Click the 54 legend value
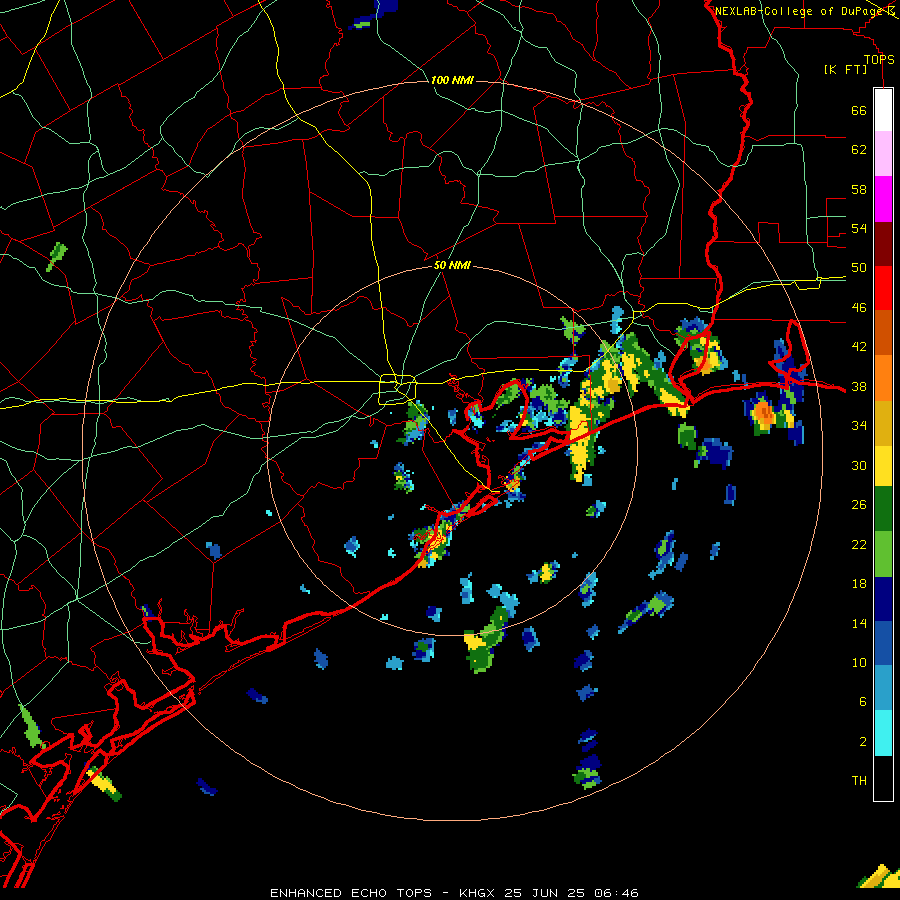 859,228
